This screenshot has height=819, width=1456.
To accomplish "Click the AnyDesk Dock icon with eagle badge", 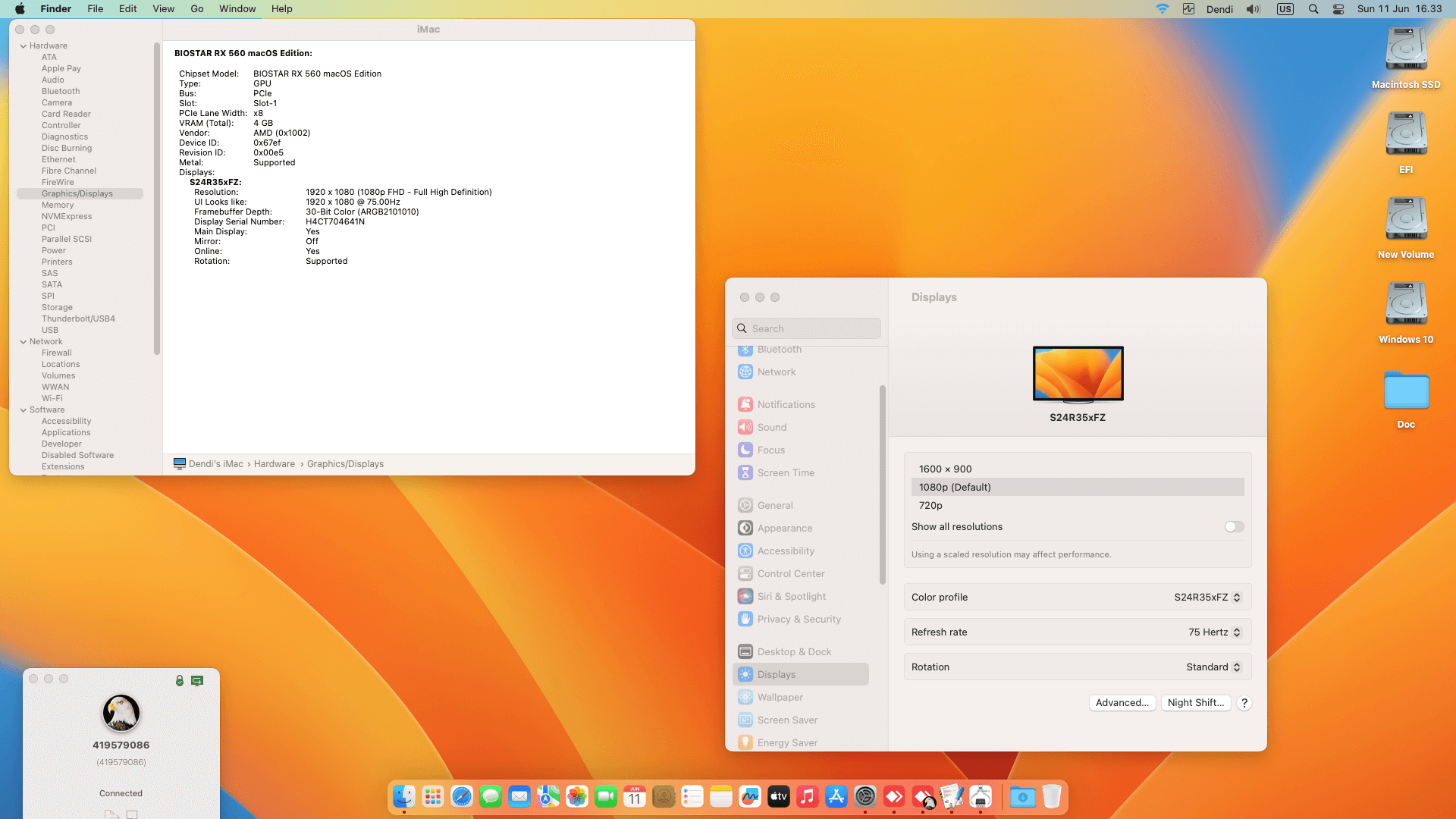I will 923,796.
